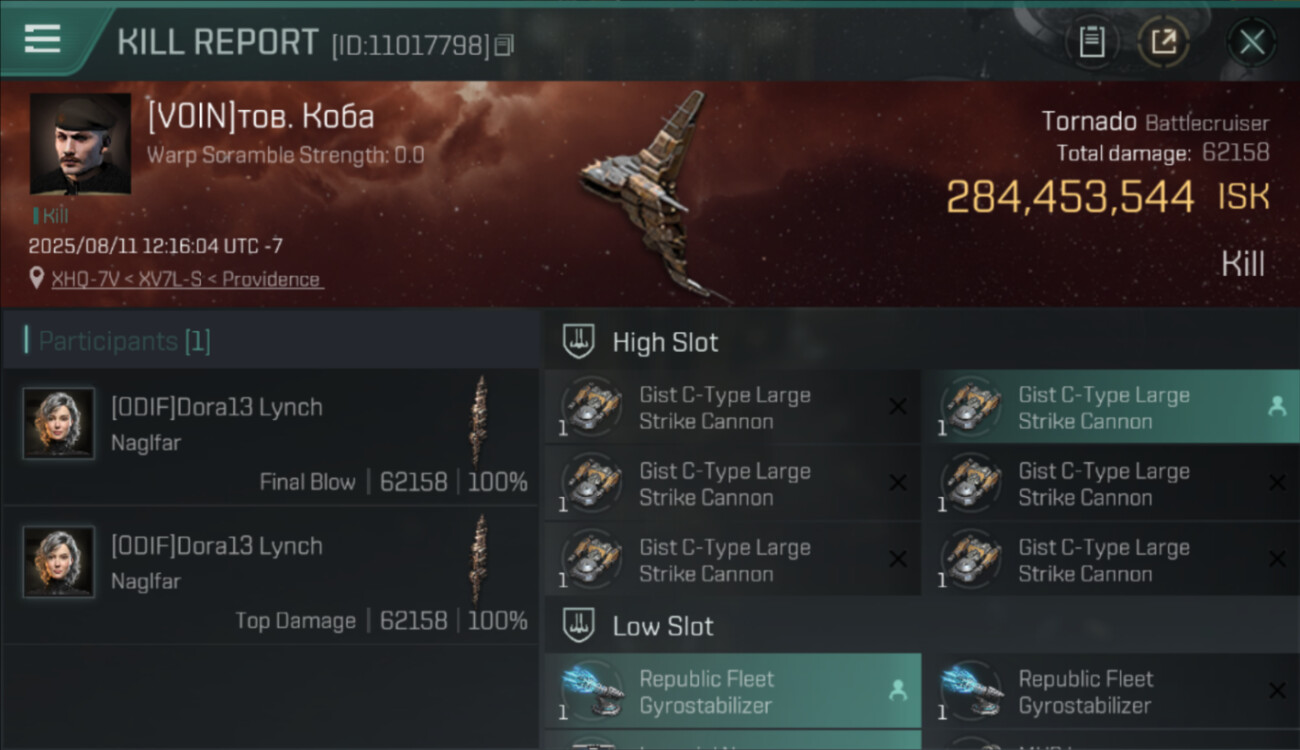Close the kill report window

[x=1251, y=42]
